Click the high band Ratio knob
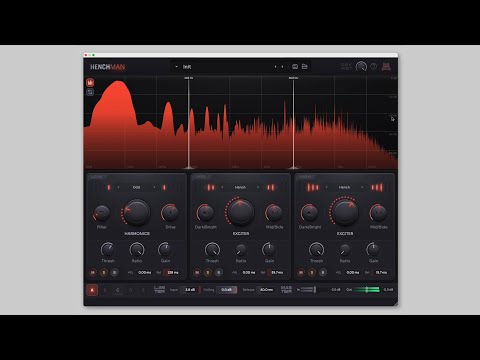Viewport: 480px width, 360px height. [x=345, y=249]
